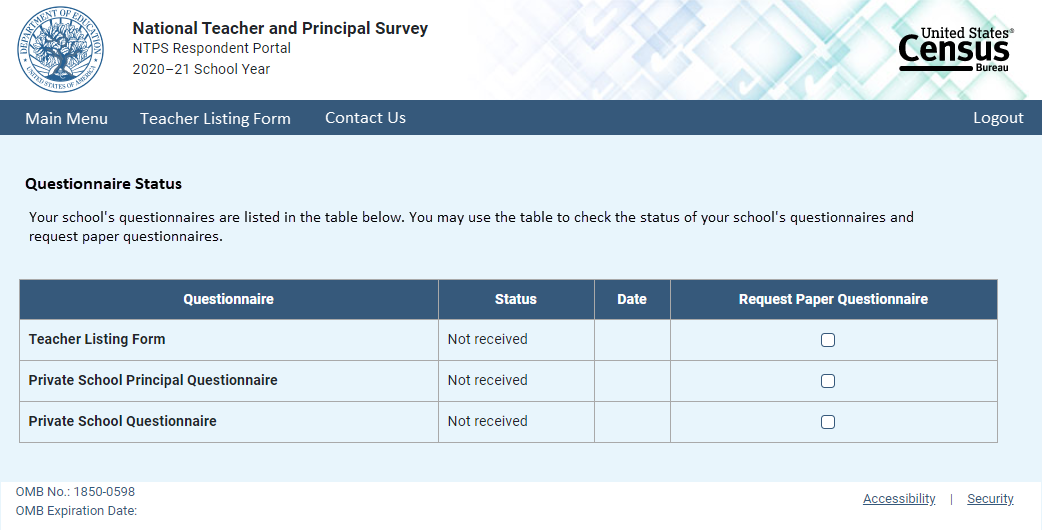Image resolution: width=1042 pixels, height=530 pixels.
Task: Click the National Teacher and Principal Survey title
Action: tap(280, 28)
